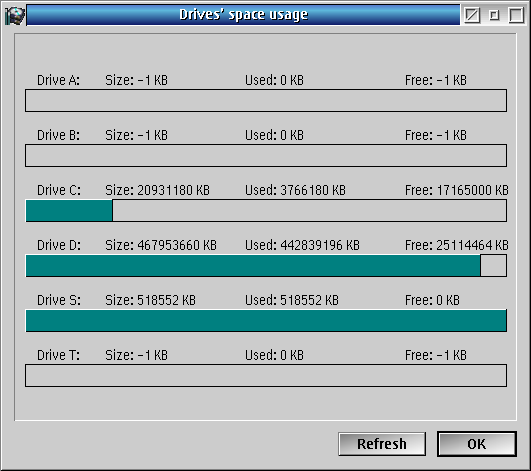Click the Drive C: label

pyautogui.click(x=59, y=190)
